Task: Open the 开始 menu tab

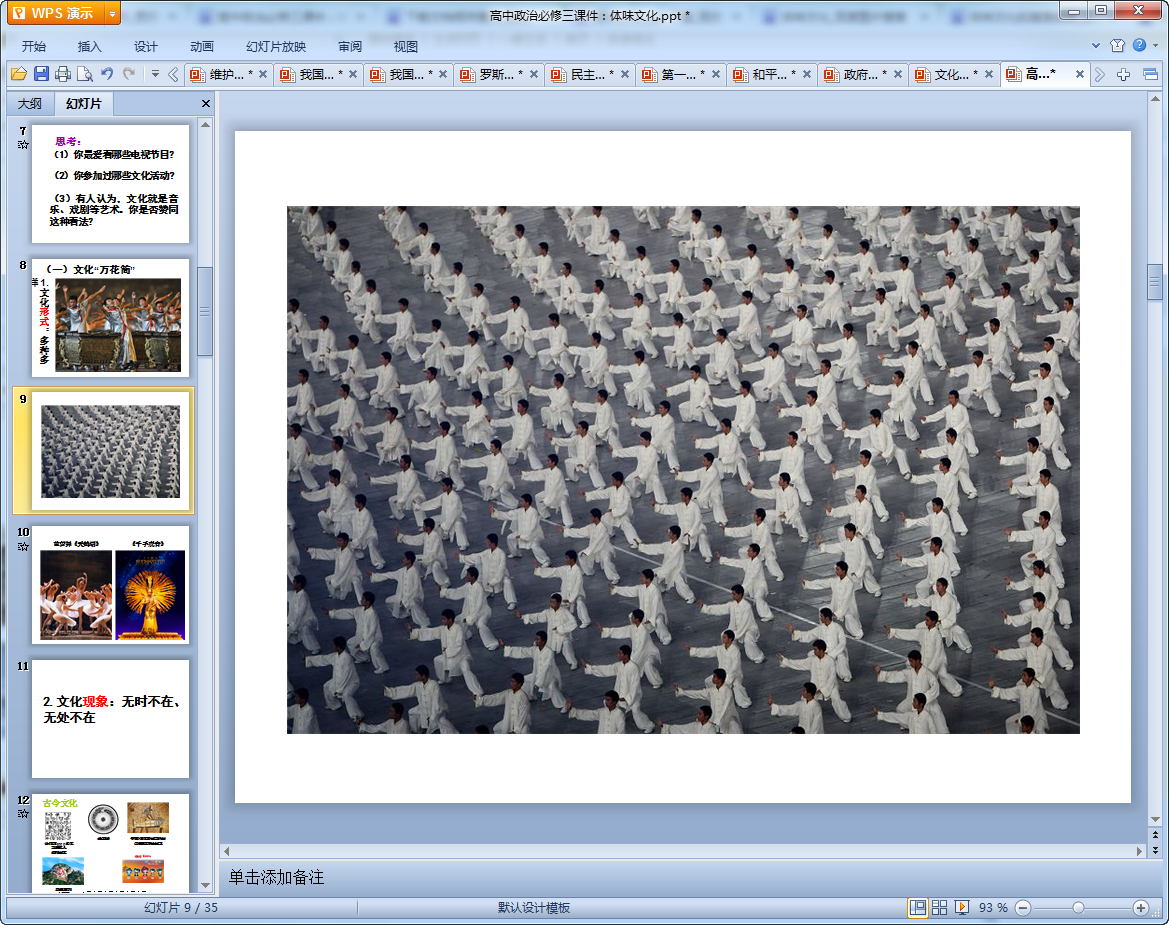Action: point(34,46)
